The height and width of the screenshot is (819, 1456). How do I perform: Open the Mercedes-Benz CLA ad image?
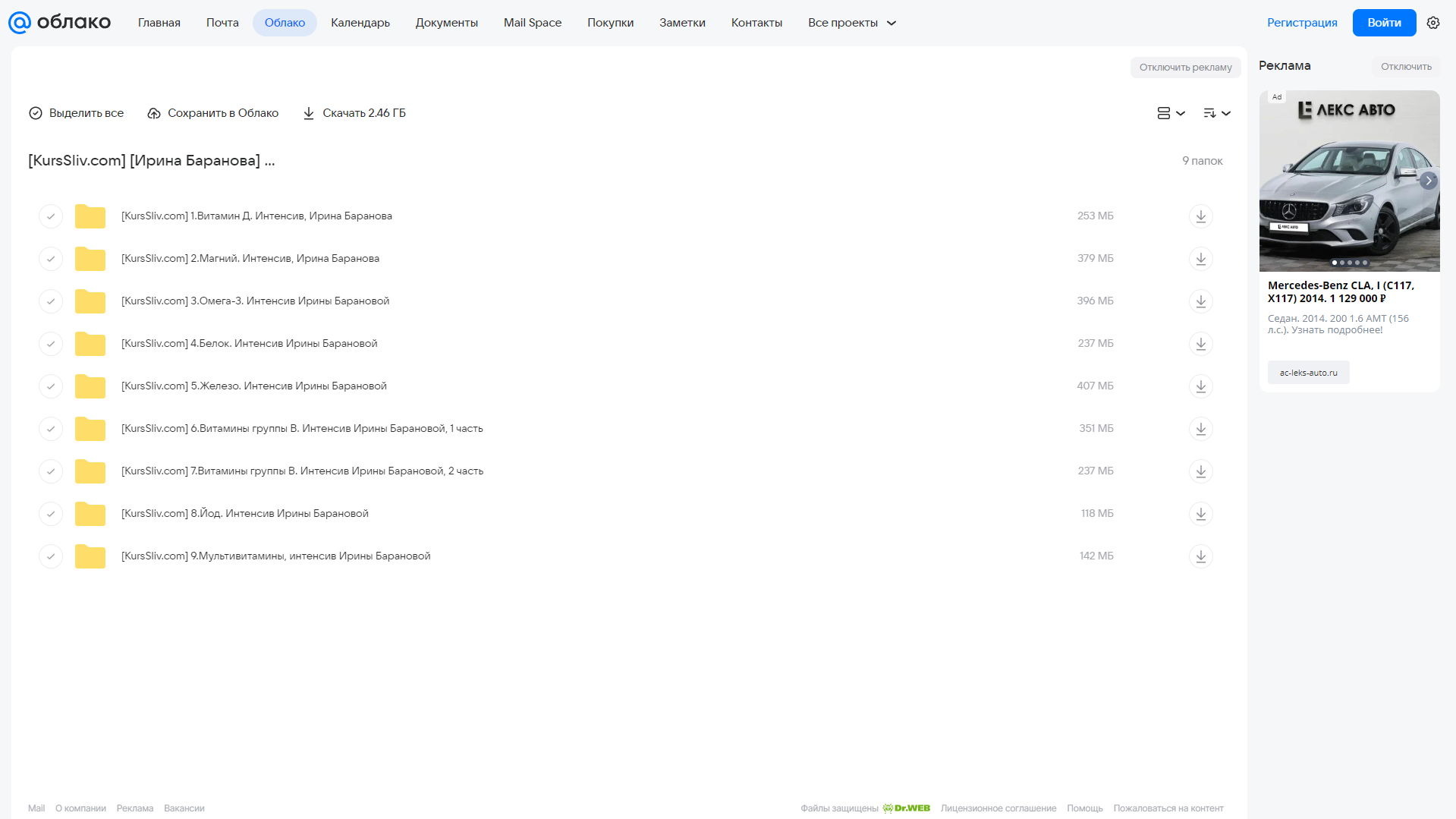click(1349, 181)
